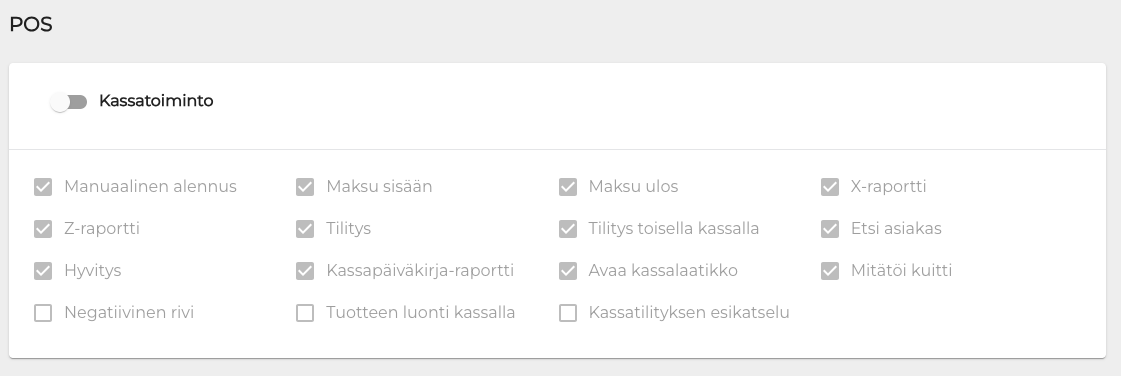
Task: Check Tuotteen luonti kassalla box
Action: click(x=305, y=313)
